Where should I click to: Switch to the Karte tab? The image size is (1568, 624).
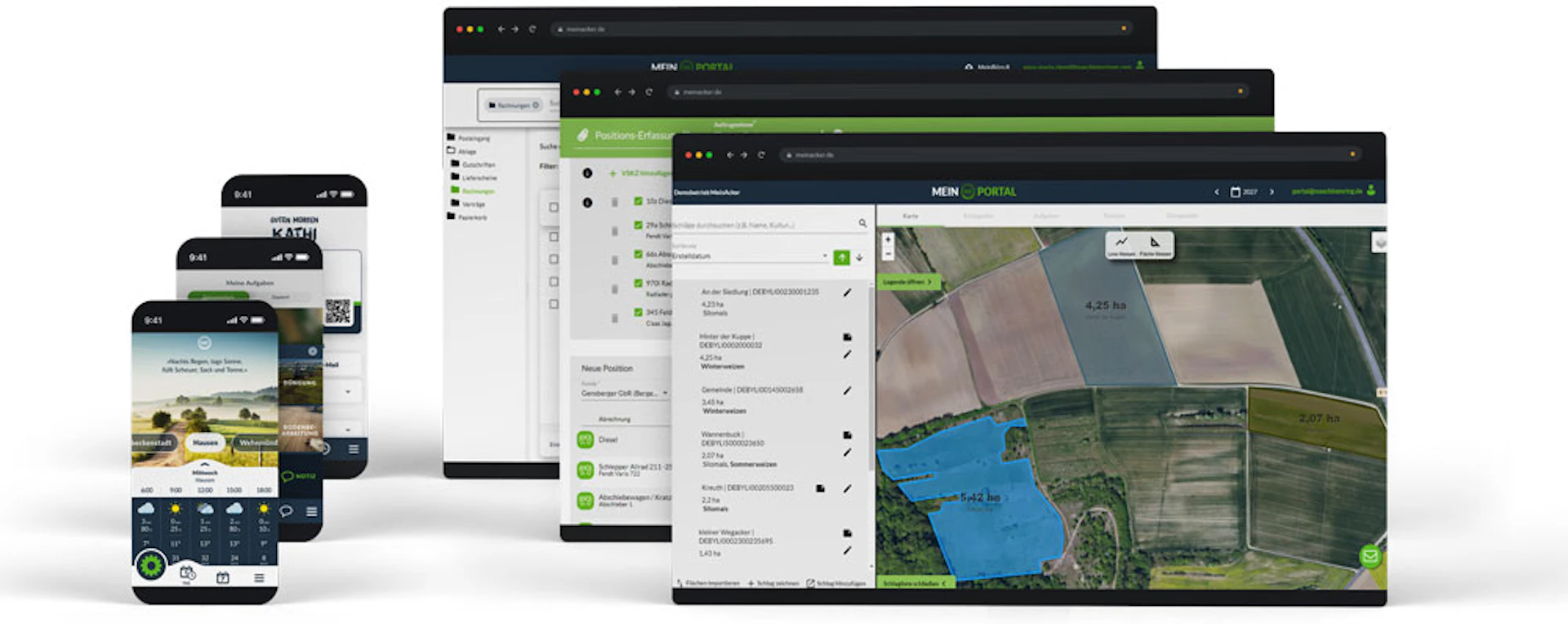910,216
